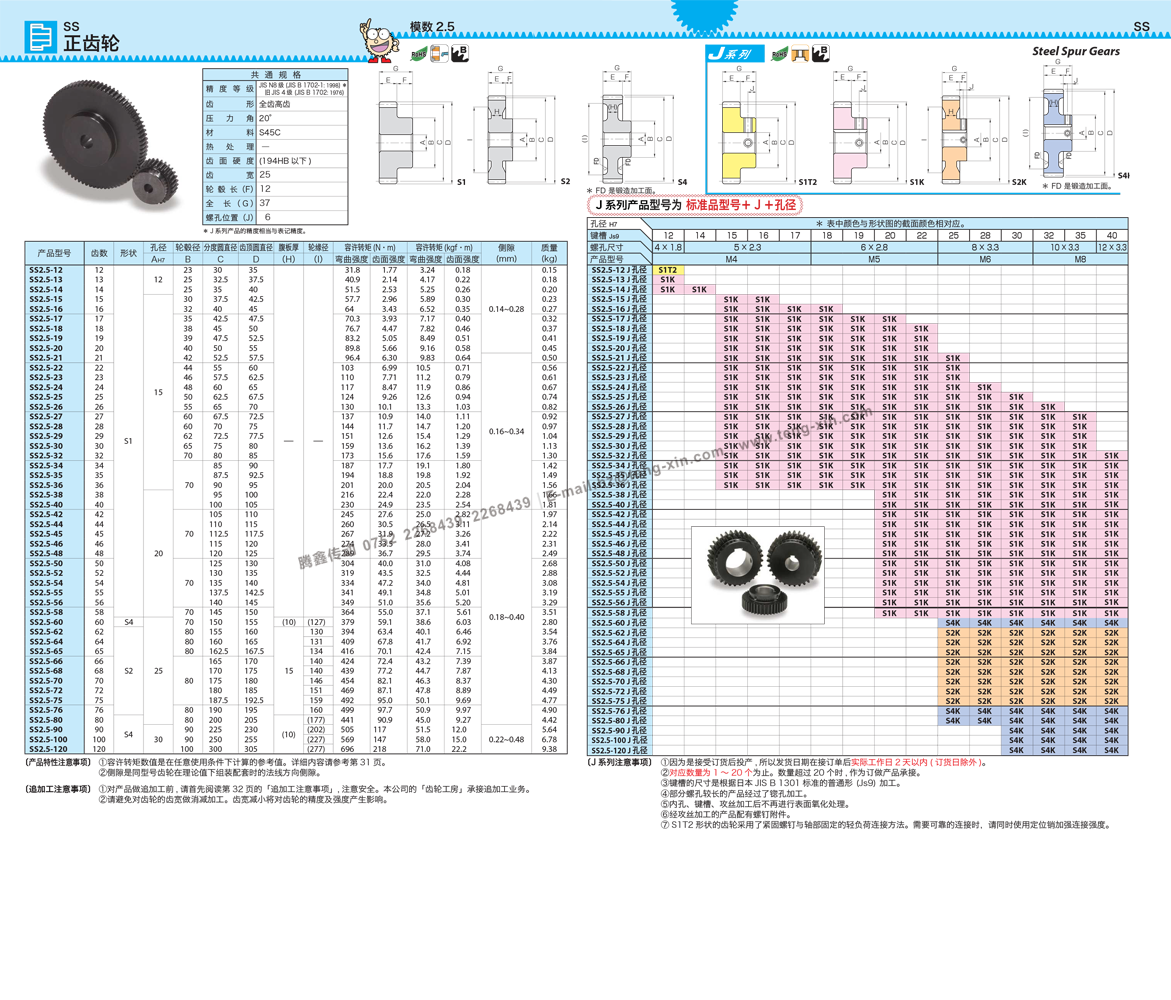This screenshot has width=1171, height=1000.
Task: Click the blue document icon beside 正齿轮
Action: coord(41,37)
